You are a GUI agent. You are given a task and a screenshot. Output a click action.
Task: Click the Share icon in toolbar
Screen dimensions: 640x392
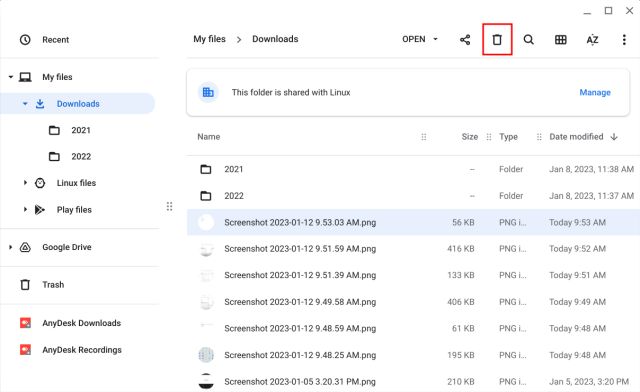coord(465,40)
